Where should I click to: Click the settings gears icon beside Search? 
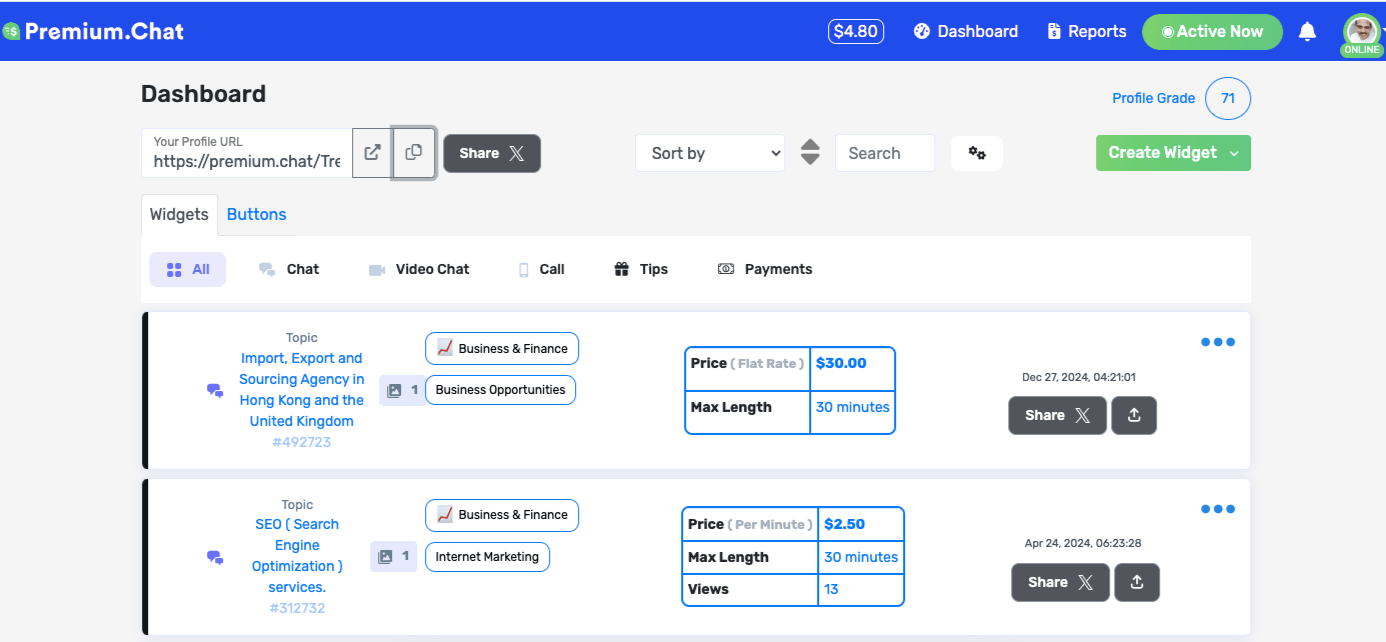pyautogui.click(x=977, y=153)
